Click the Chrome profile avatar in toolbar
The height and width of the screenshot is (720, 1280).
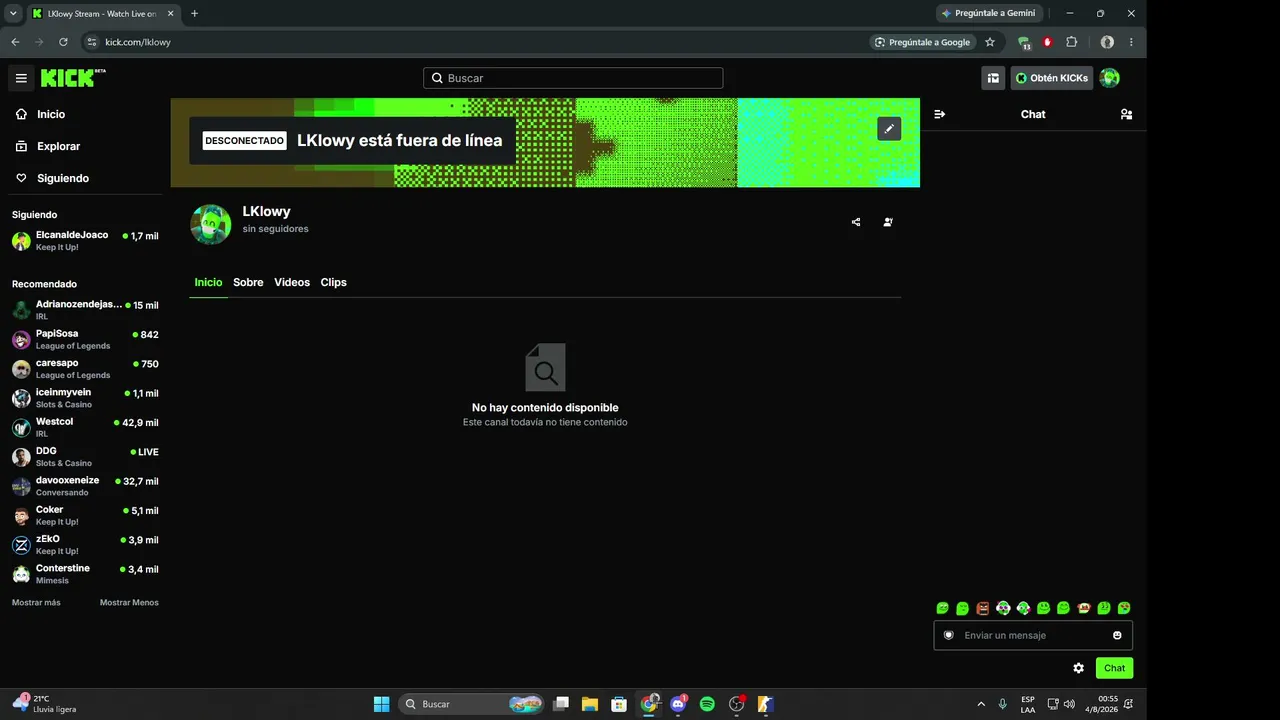[x=1107, y=42]
